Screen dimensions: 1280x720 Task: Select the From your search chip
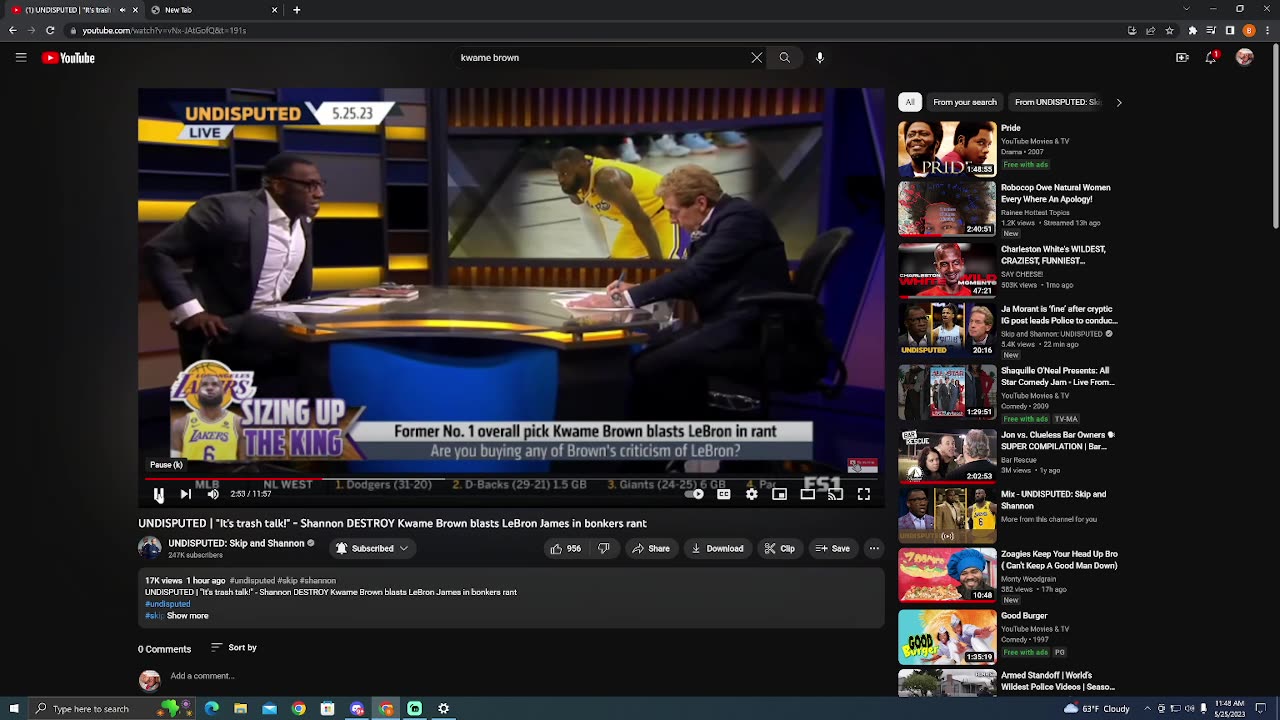click(x=965, y=102)
